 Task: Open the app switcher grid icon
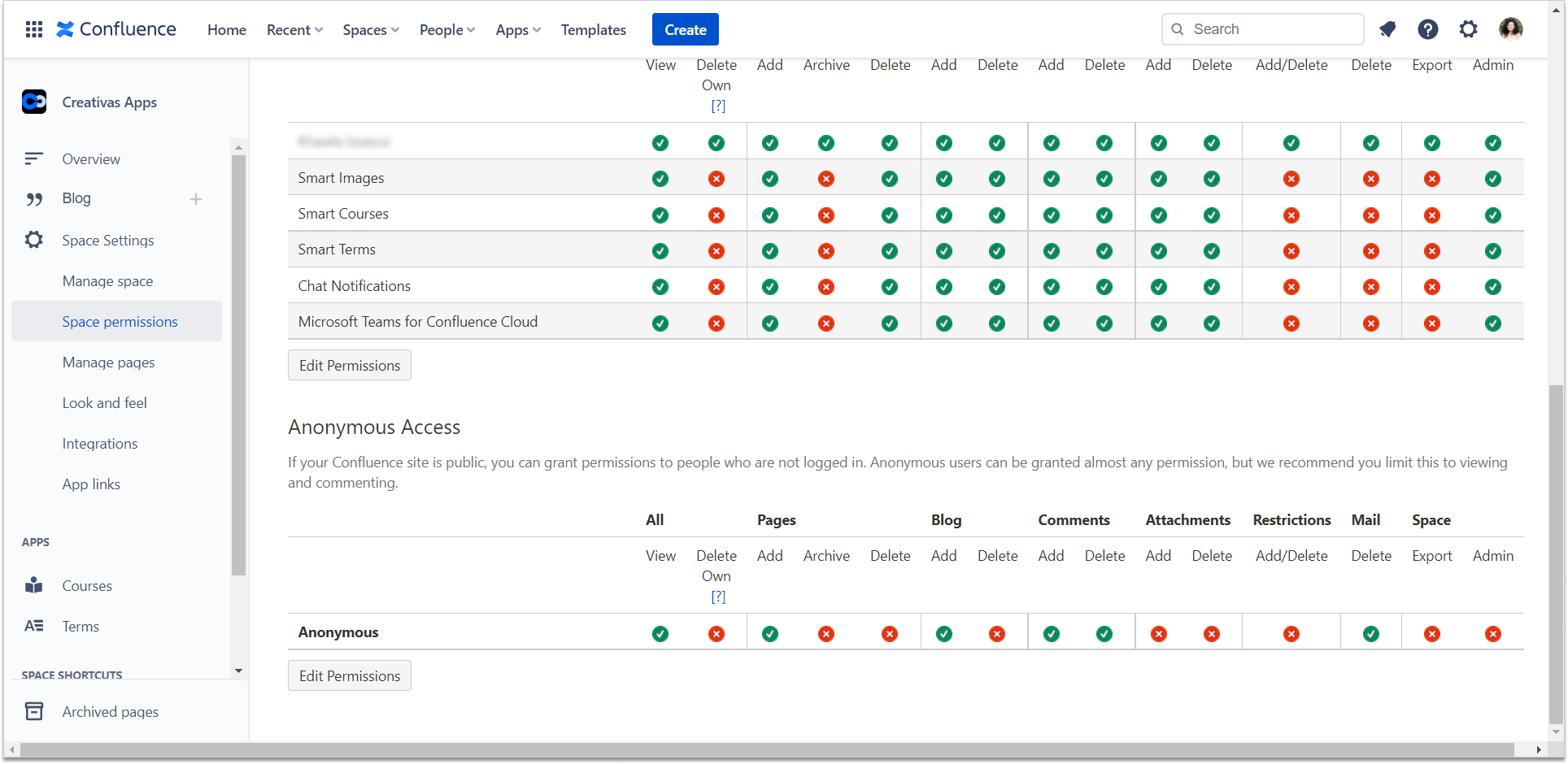34,30
